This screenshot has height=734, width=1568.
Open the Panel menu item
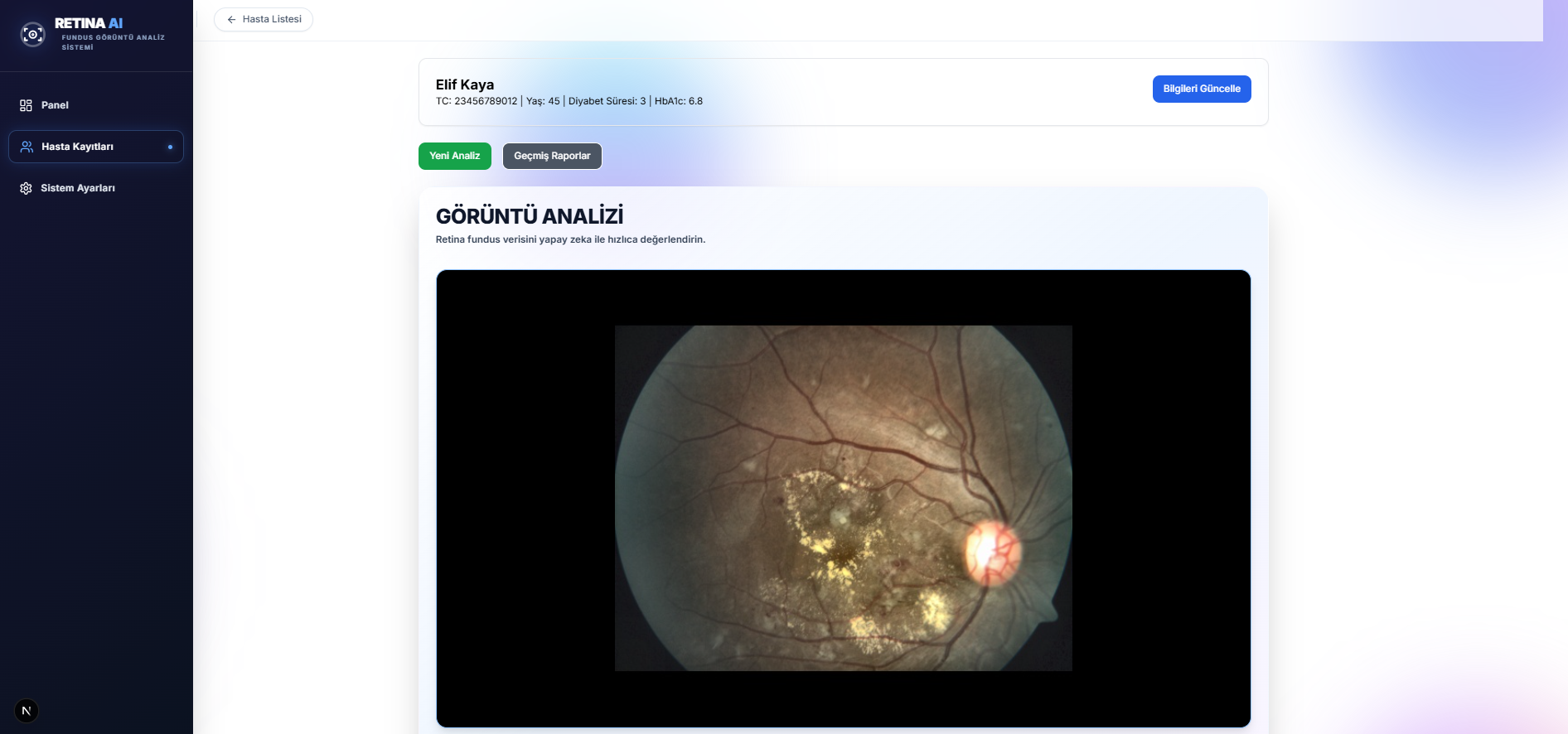(55, 105)
